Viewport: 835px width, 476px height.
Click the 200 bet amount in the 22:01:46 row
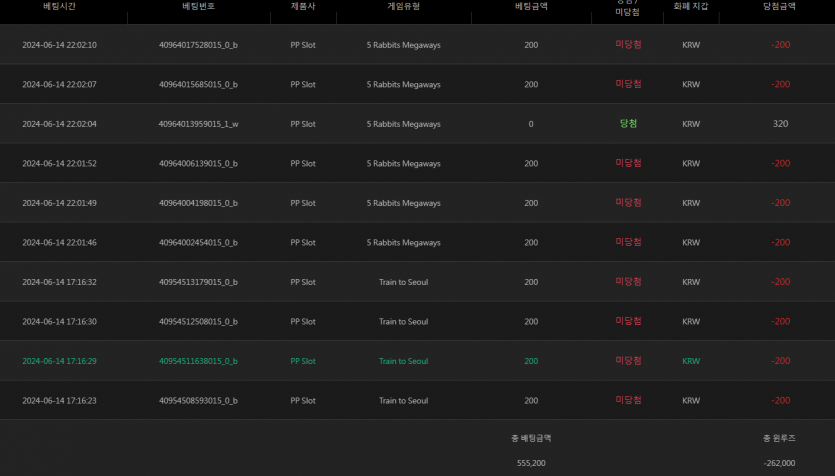click(x=531, y=243)
